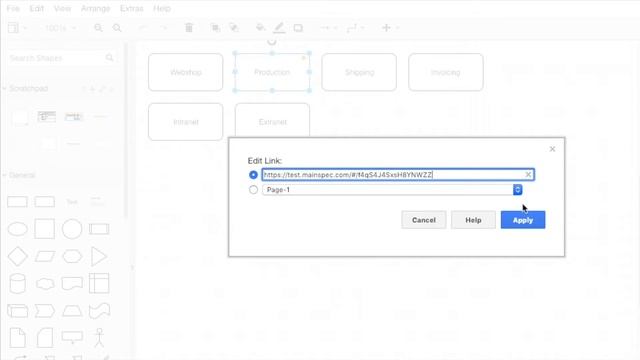
Task: Open the Extras menu
Action: tap(131, 8)
